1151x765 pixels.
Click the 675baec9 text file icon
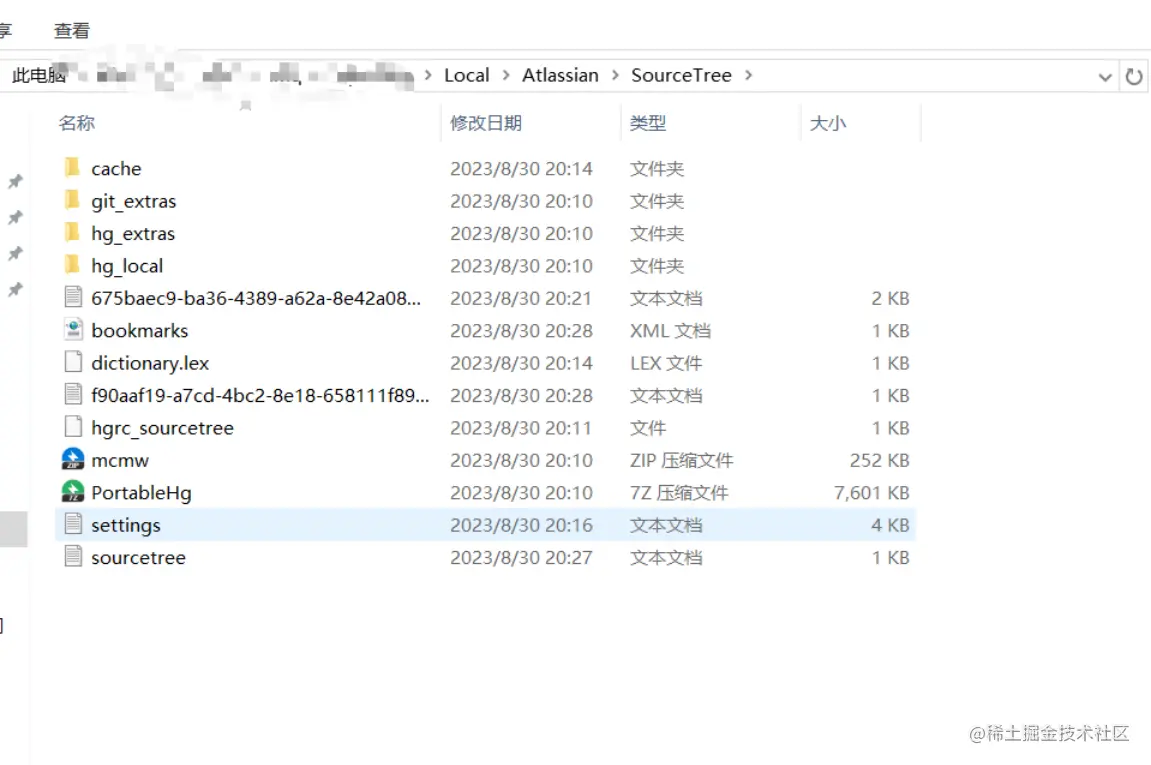tap(73, 297)
